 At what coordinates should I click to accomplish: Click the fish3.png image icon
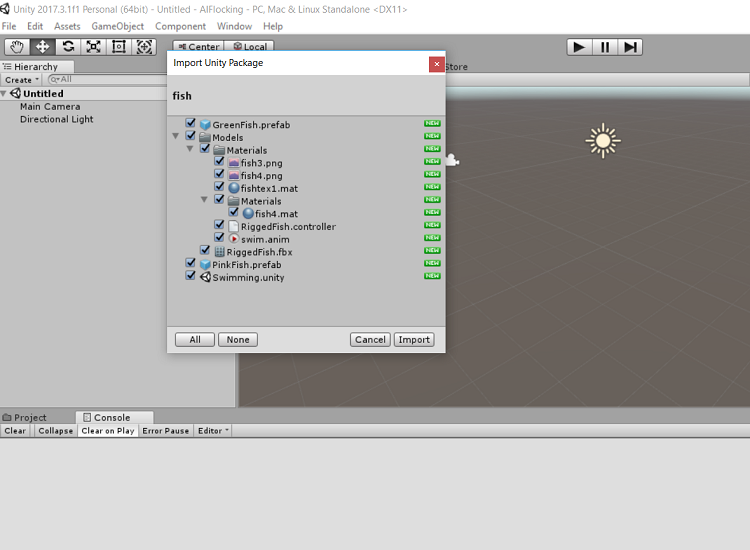pos(233,163)
